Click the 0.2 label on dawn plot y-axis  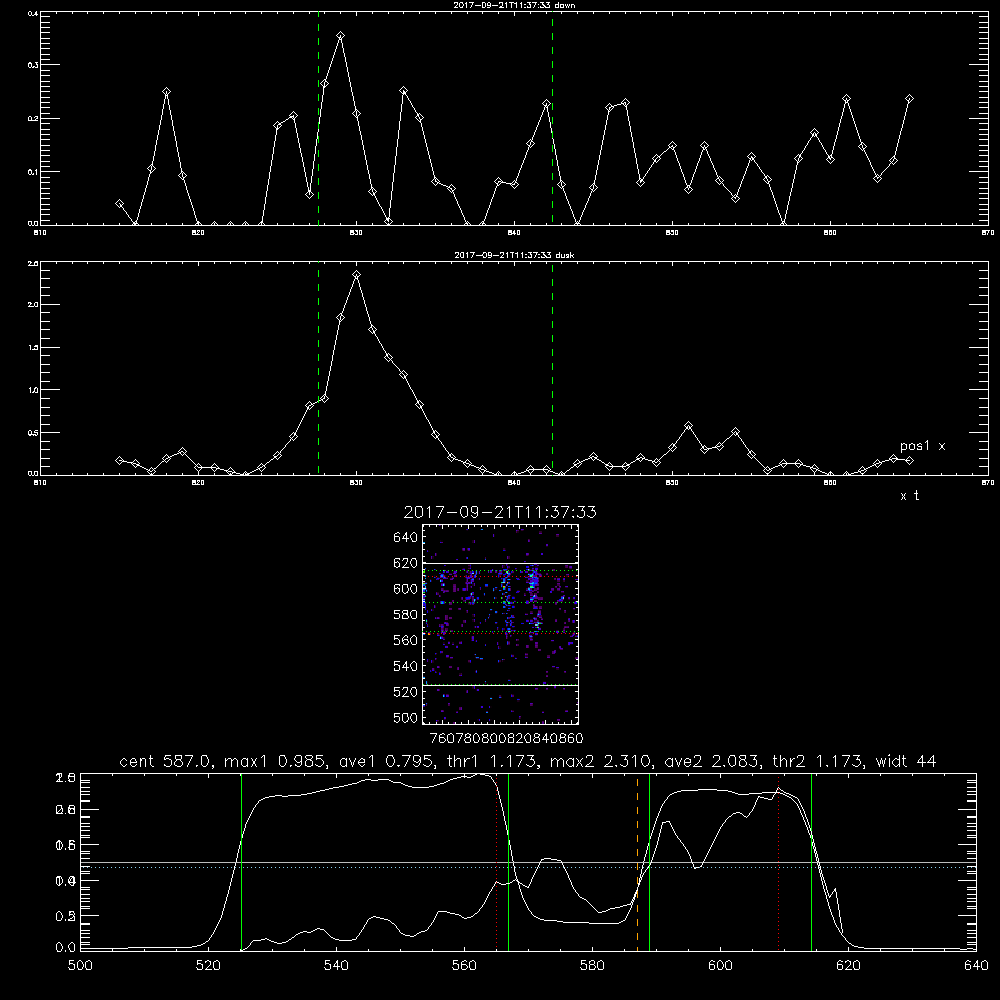coord(33,119)
